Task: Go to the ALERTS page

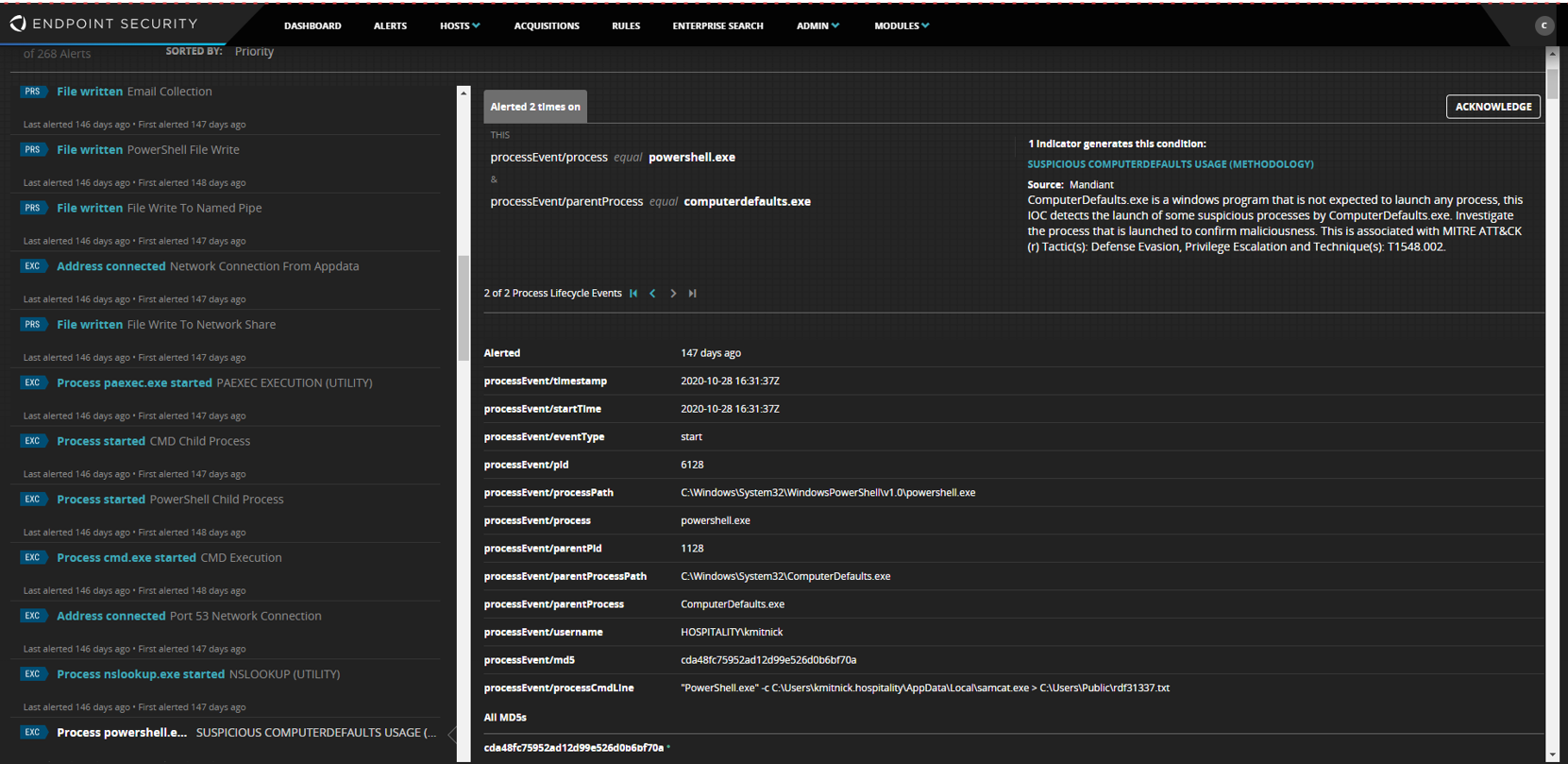Action: click(x=390, y=25)
